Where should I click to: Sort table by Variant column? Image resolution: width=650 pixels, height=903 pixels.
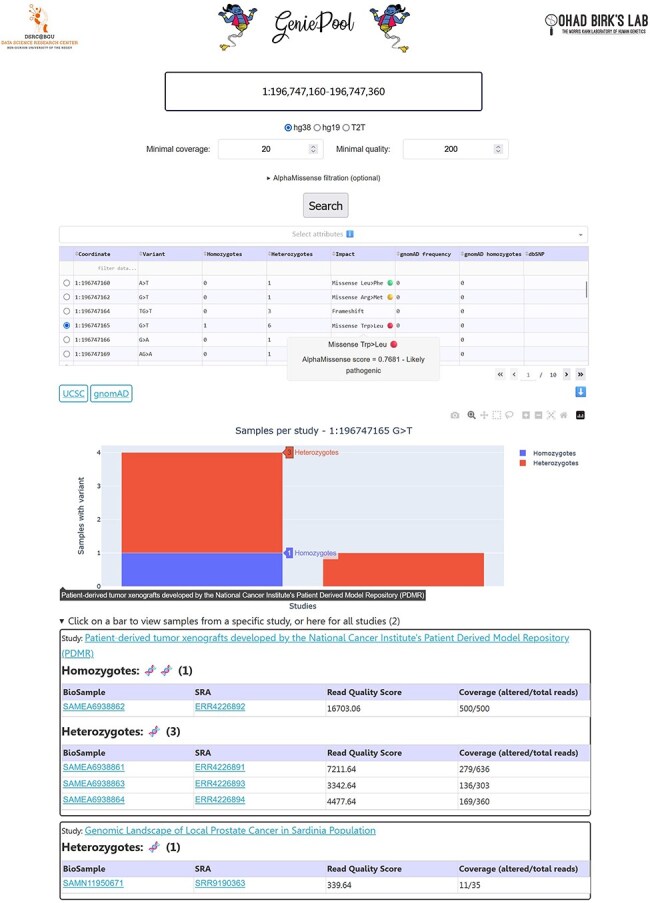141,254
